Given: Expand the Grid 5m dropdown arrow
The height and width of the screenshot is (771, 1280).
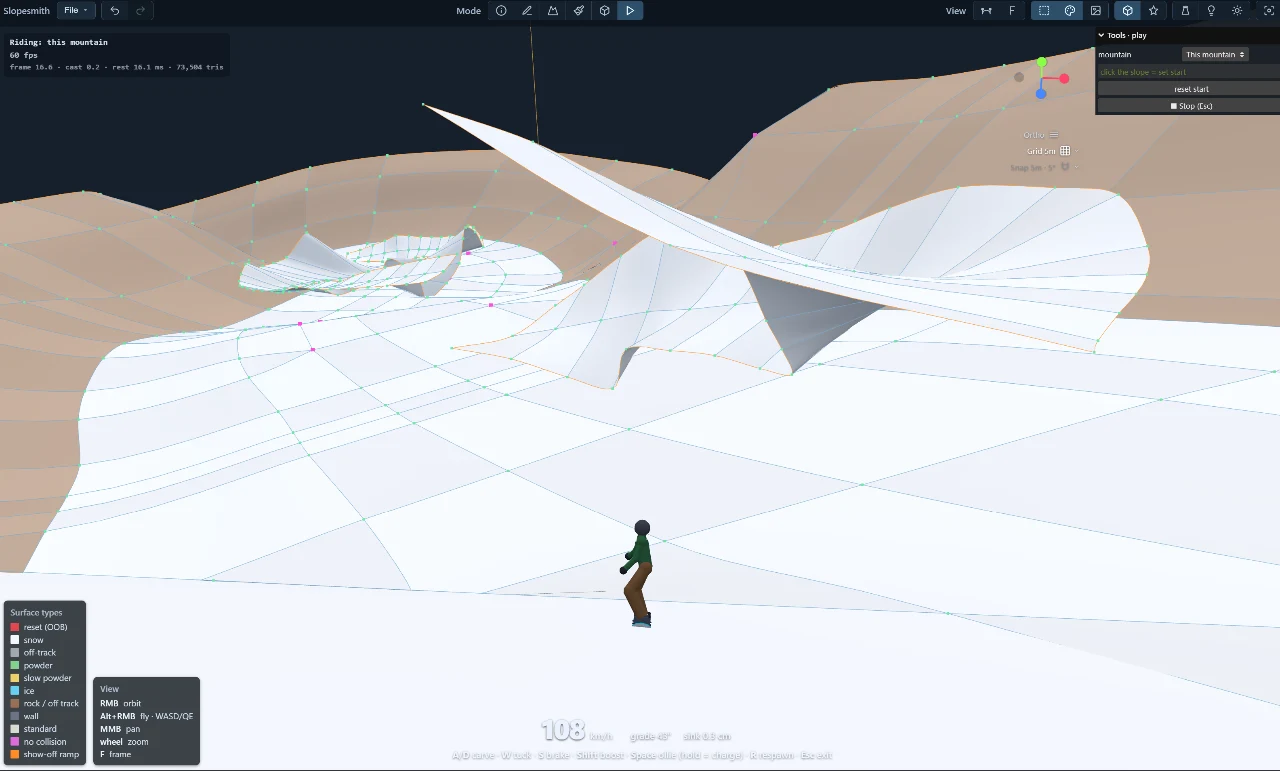Looking at the screenshot, I should [x=1076, y=151].
